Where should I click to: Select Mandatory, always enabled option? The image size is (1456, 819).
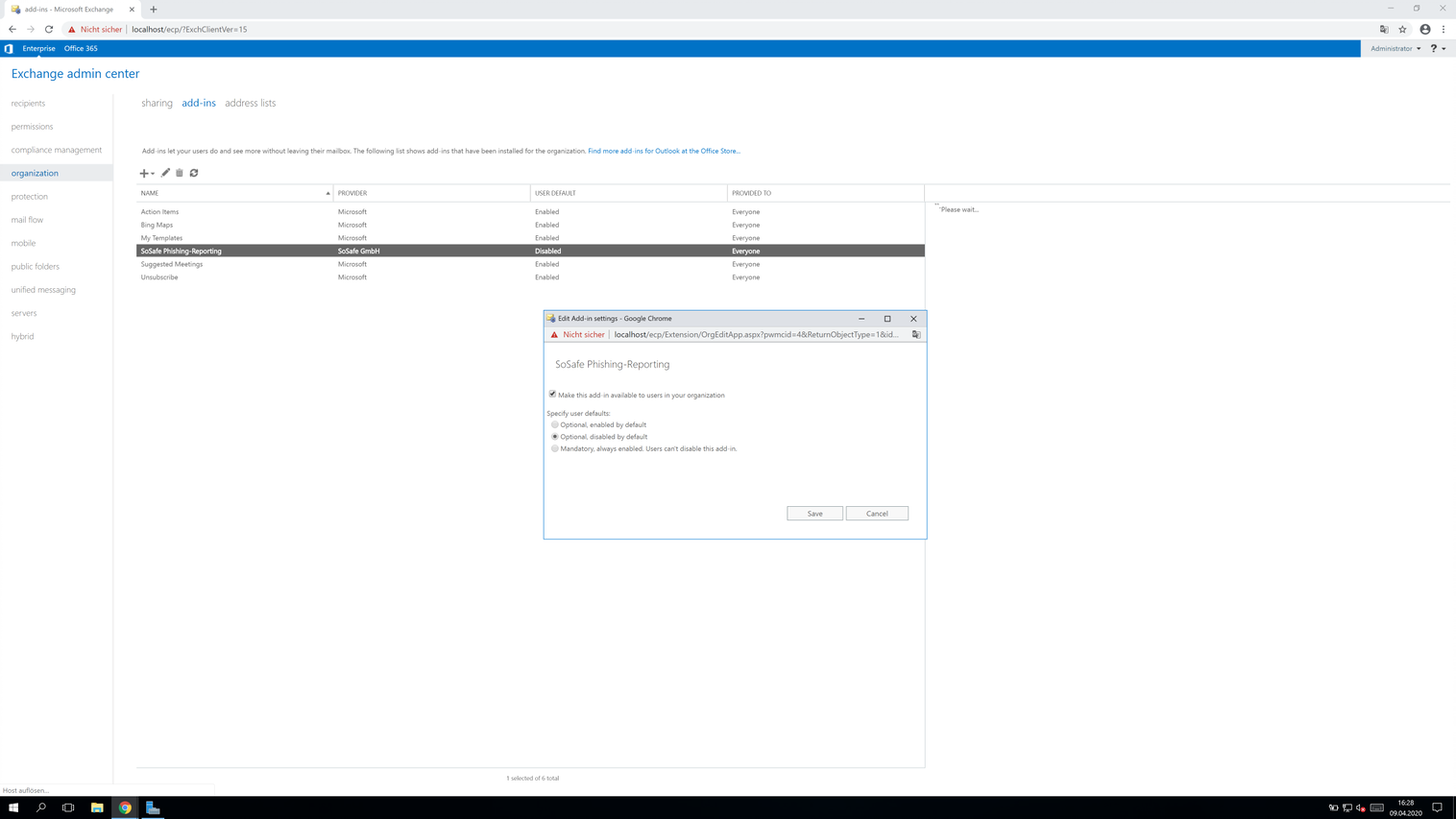(555, 448)
